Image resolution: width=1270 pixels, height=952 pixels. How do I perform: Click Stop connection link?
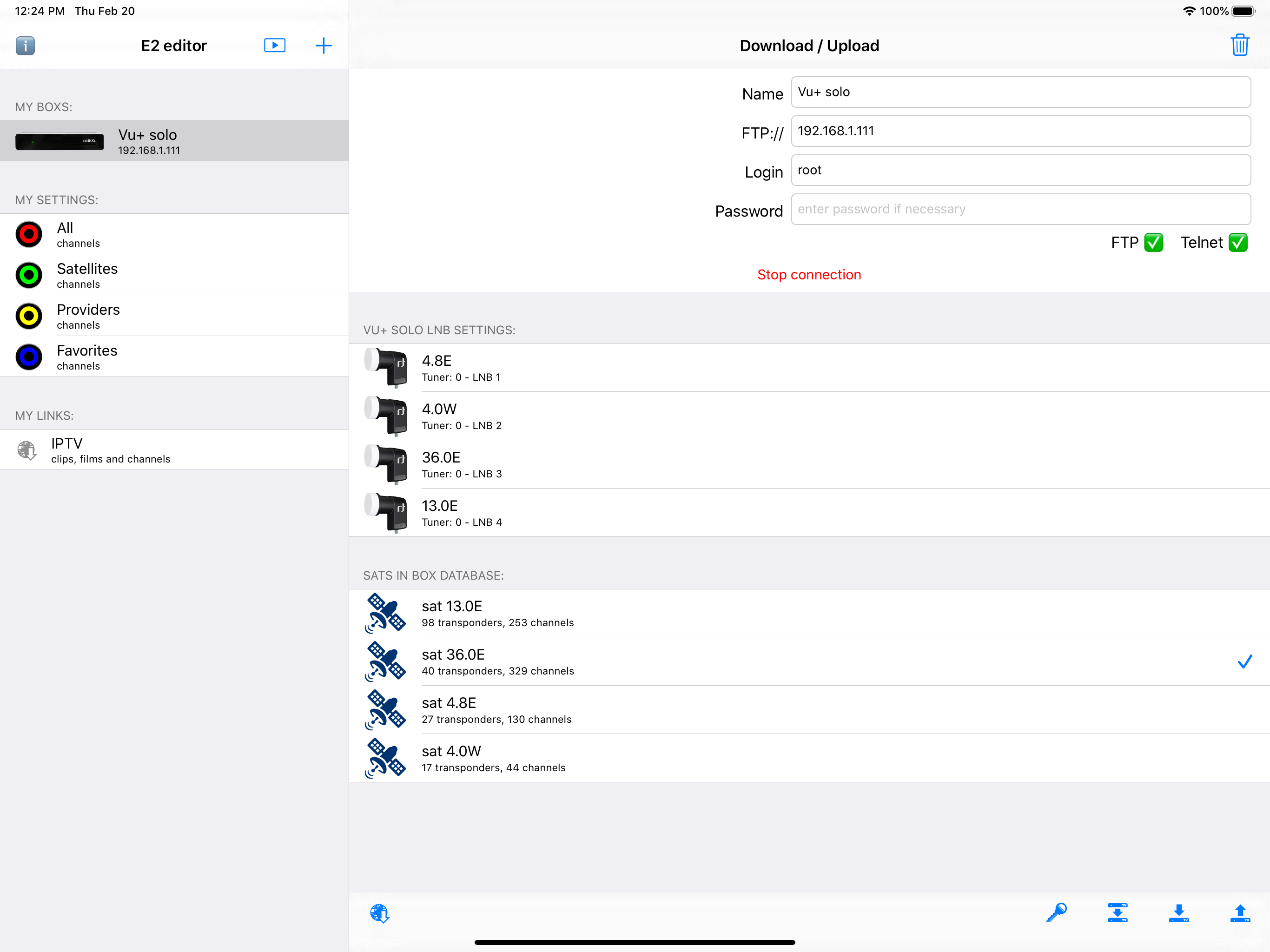(x=808, y=274)
